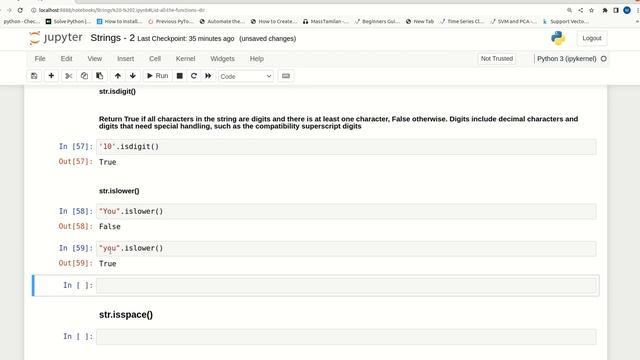Select the str.islower() heading
Viewport: 640px width, 360px height.
(x=119, y=191)
